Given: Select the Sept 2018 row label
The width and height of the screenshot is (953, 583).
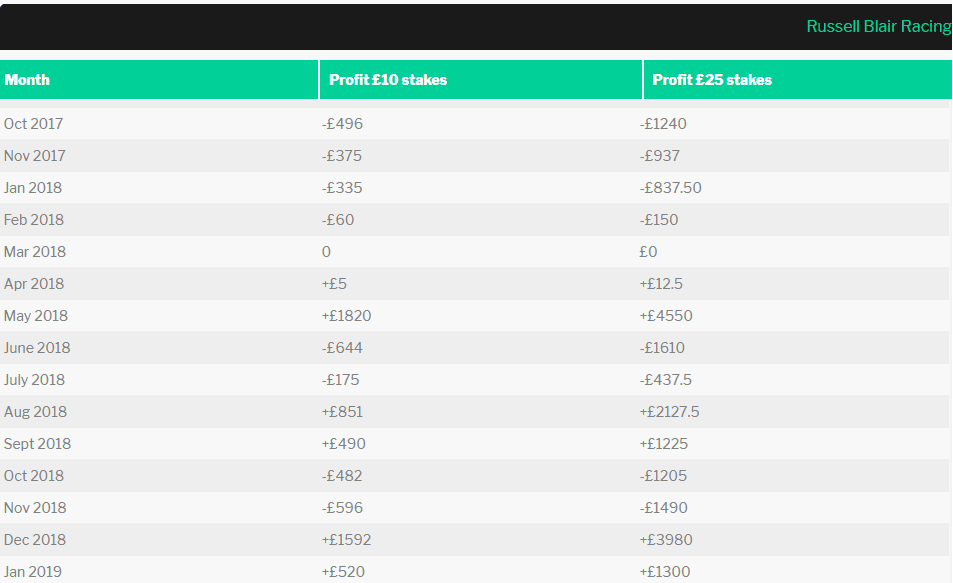Looking at the screenshot, I should point(38,444).
